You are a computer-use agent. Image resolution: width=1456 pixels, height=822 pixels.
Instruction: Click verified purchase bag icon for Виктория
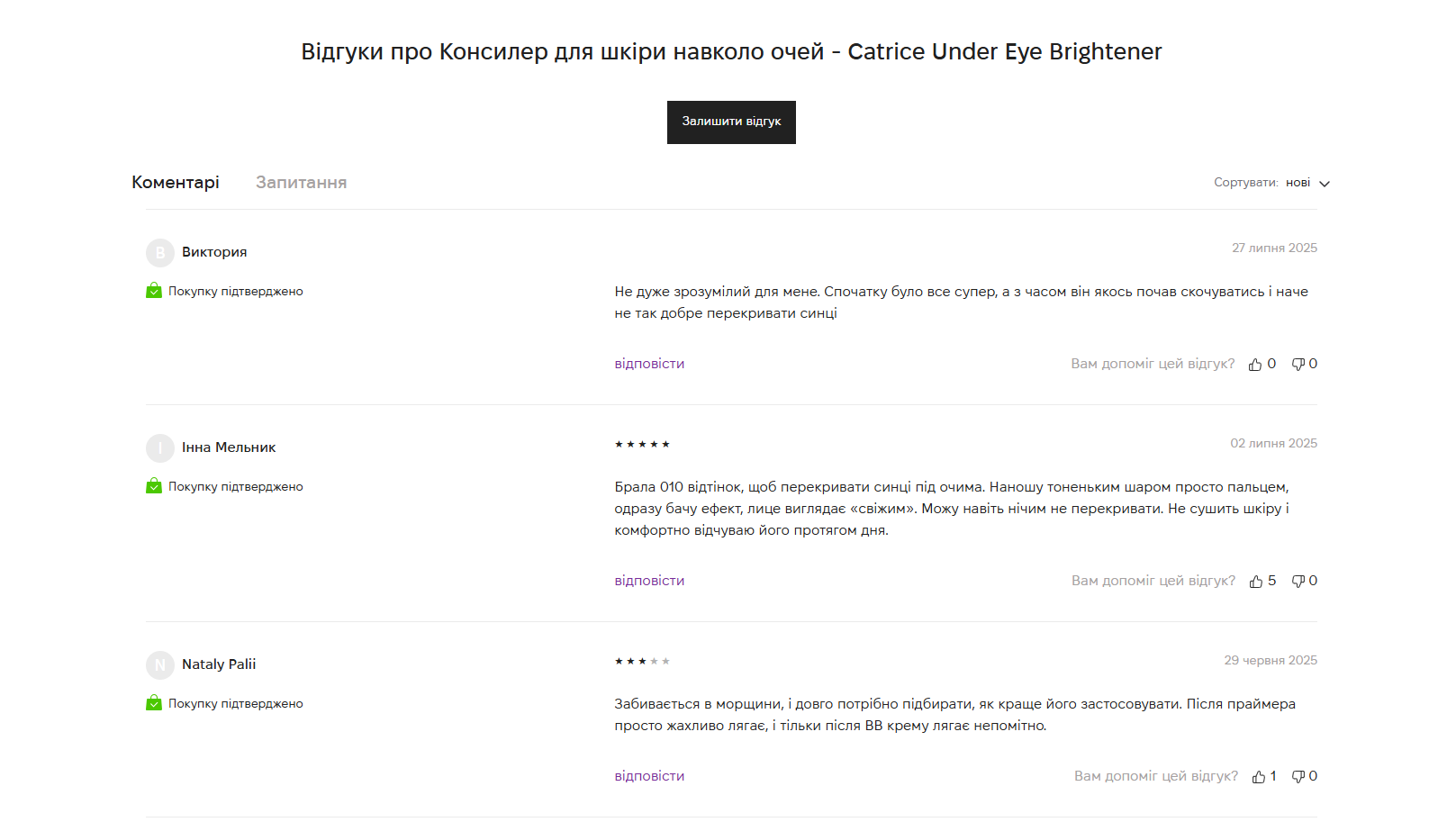[x=154, y=291]
